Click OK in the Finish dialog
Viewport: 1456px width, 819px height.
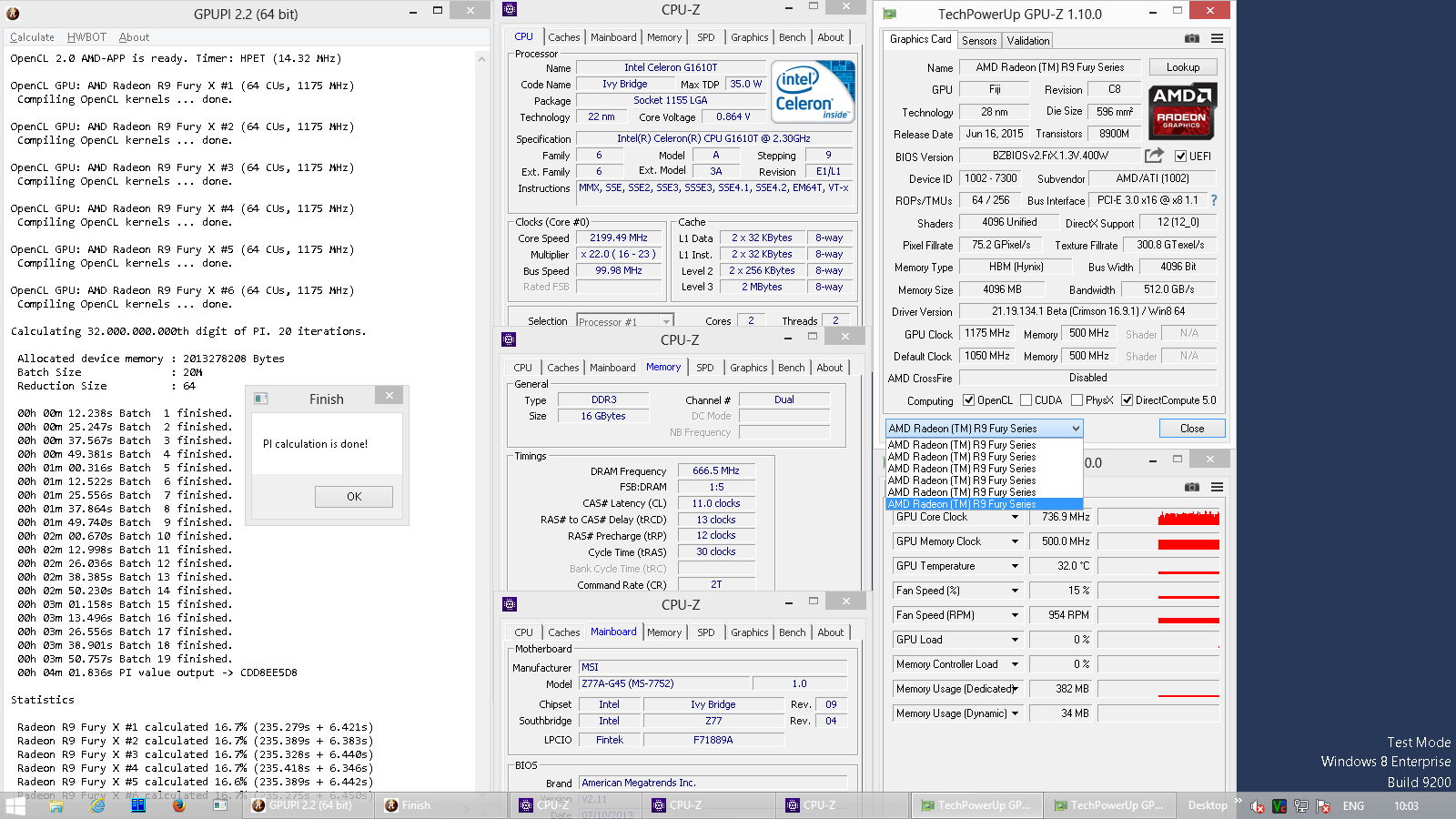(354, 496)
